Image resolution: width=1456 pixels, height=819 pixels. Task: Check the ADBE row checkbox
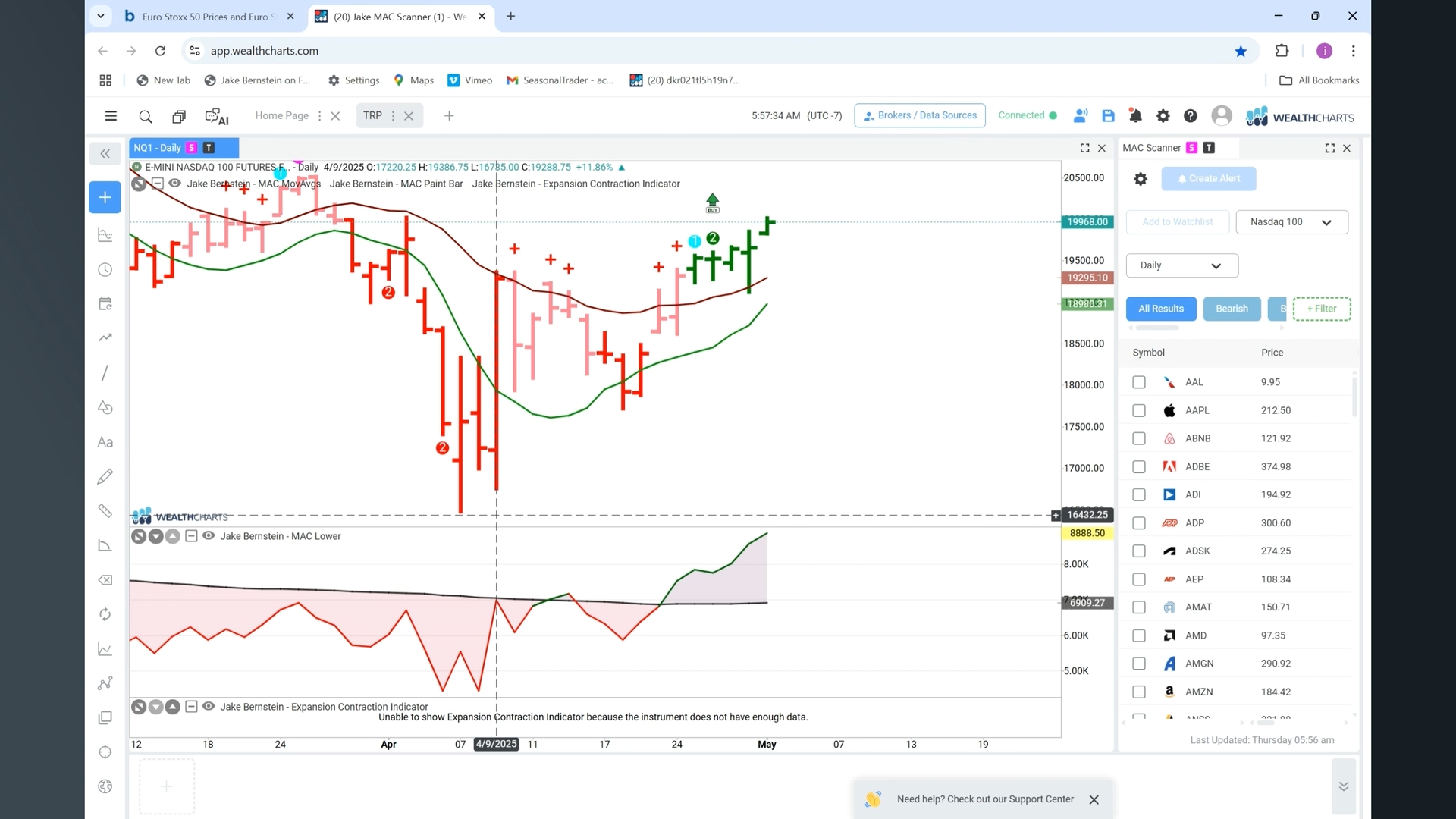click(1138, 466)
